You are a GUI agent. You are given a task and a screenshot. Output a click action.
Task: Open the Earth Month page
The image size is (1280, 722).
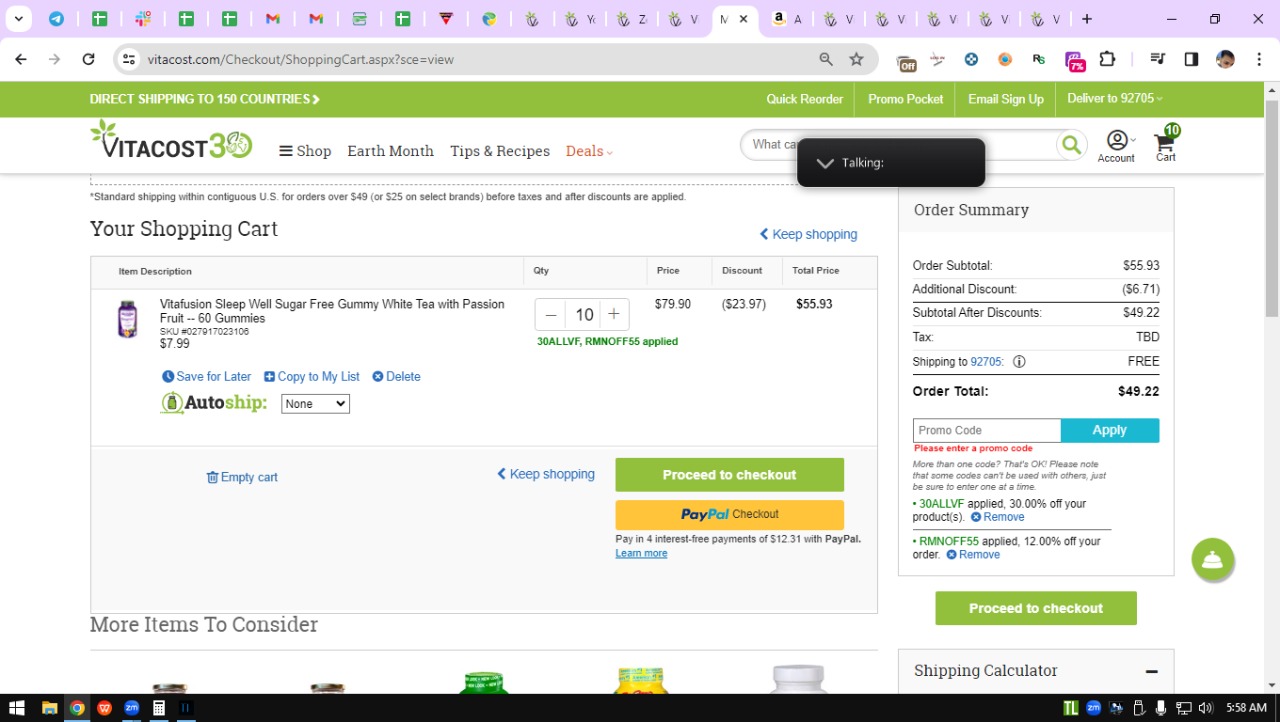390,151
